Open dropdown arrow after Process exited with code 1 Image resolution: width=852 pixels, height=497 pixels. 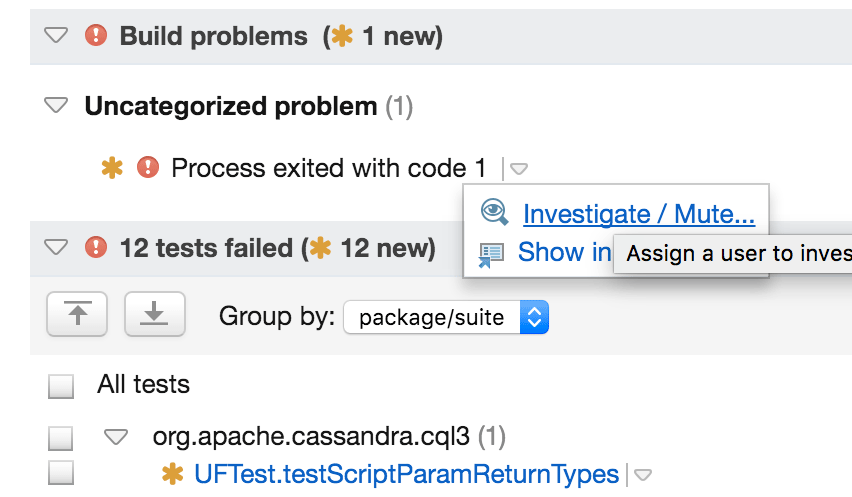(x=519, y=169)
